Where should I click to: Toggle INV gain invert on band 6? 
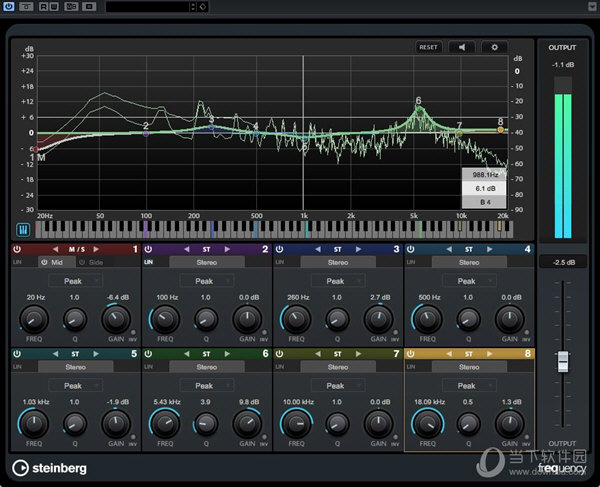click(264, 437)
